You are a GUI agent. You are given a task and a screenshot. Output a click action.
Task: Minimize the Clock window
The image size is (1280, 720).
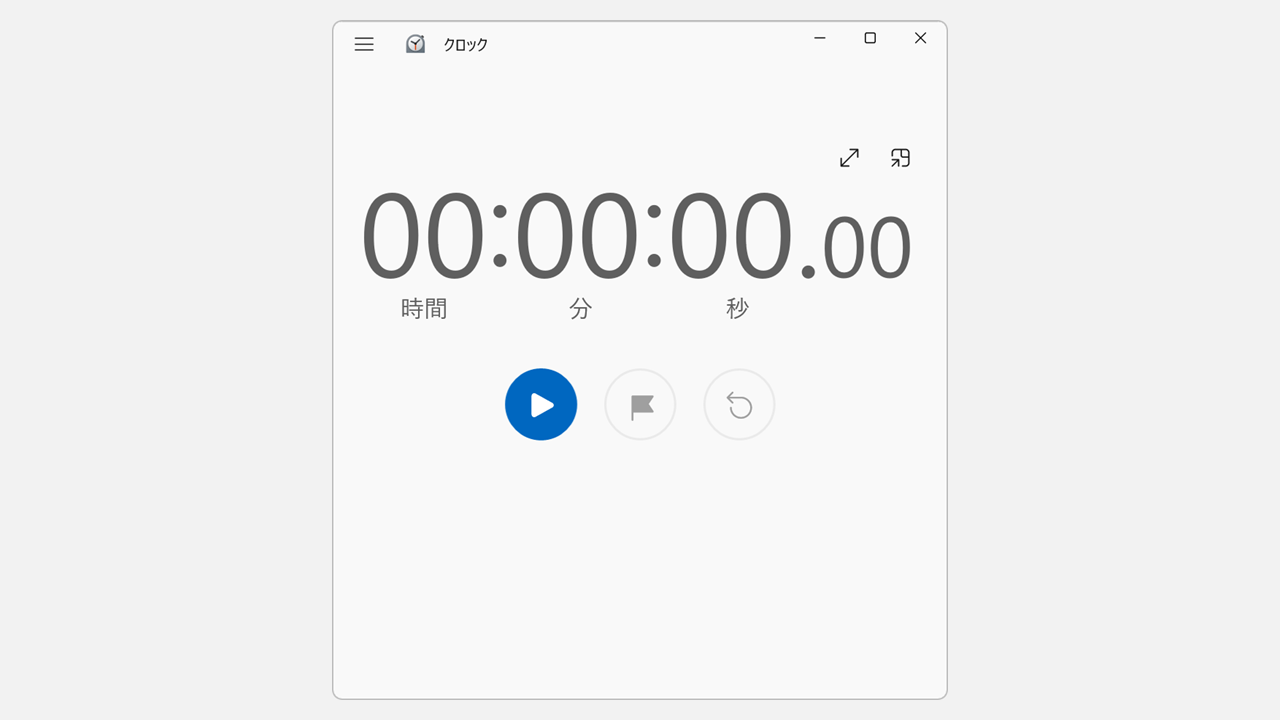[820, 38]
